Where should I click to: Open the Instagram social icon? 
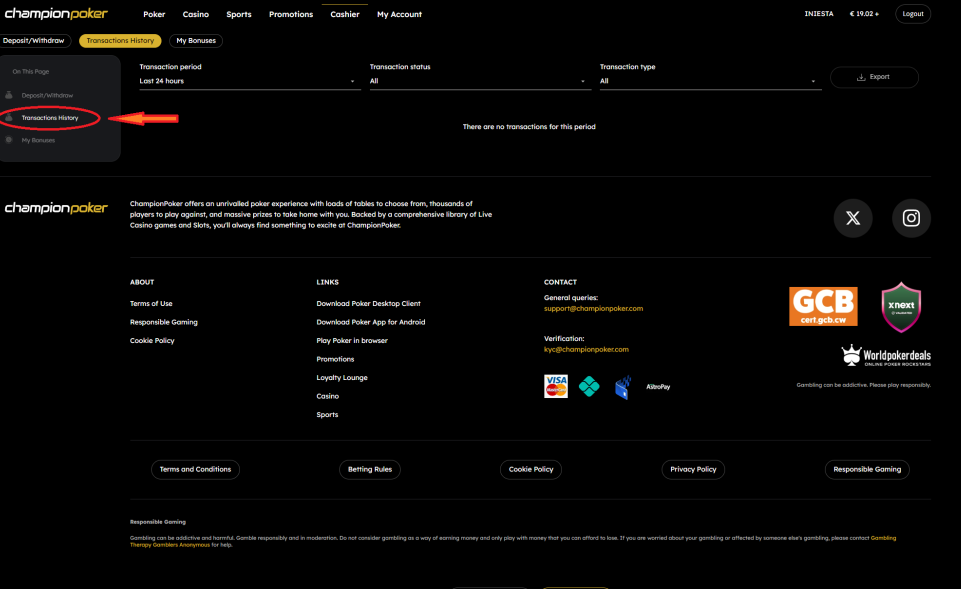click(911, 218)
